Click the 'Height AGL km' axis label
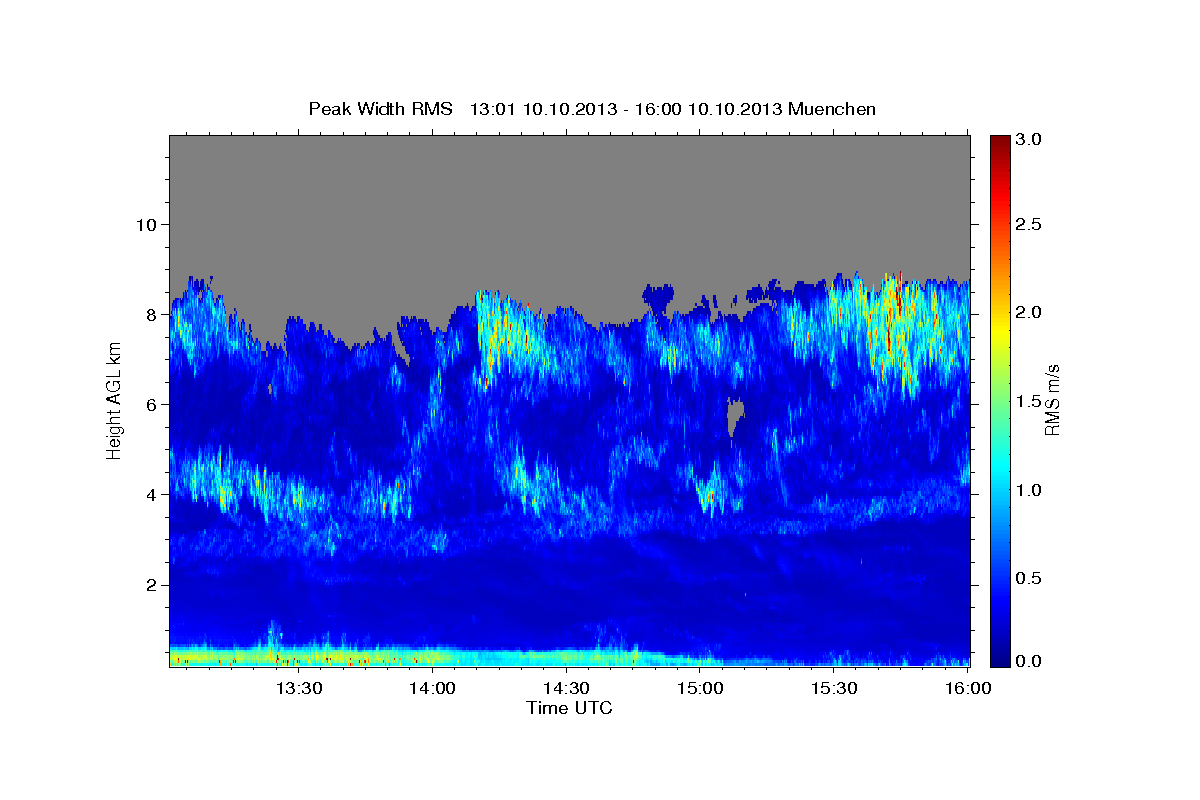 (114, 401)
